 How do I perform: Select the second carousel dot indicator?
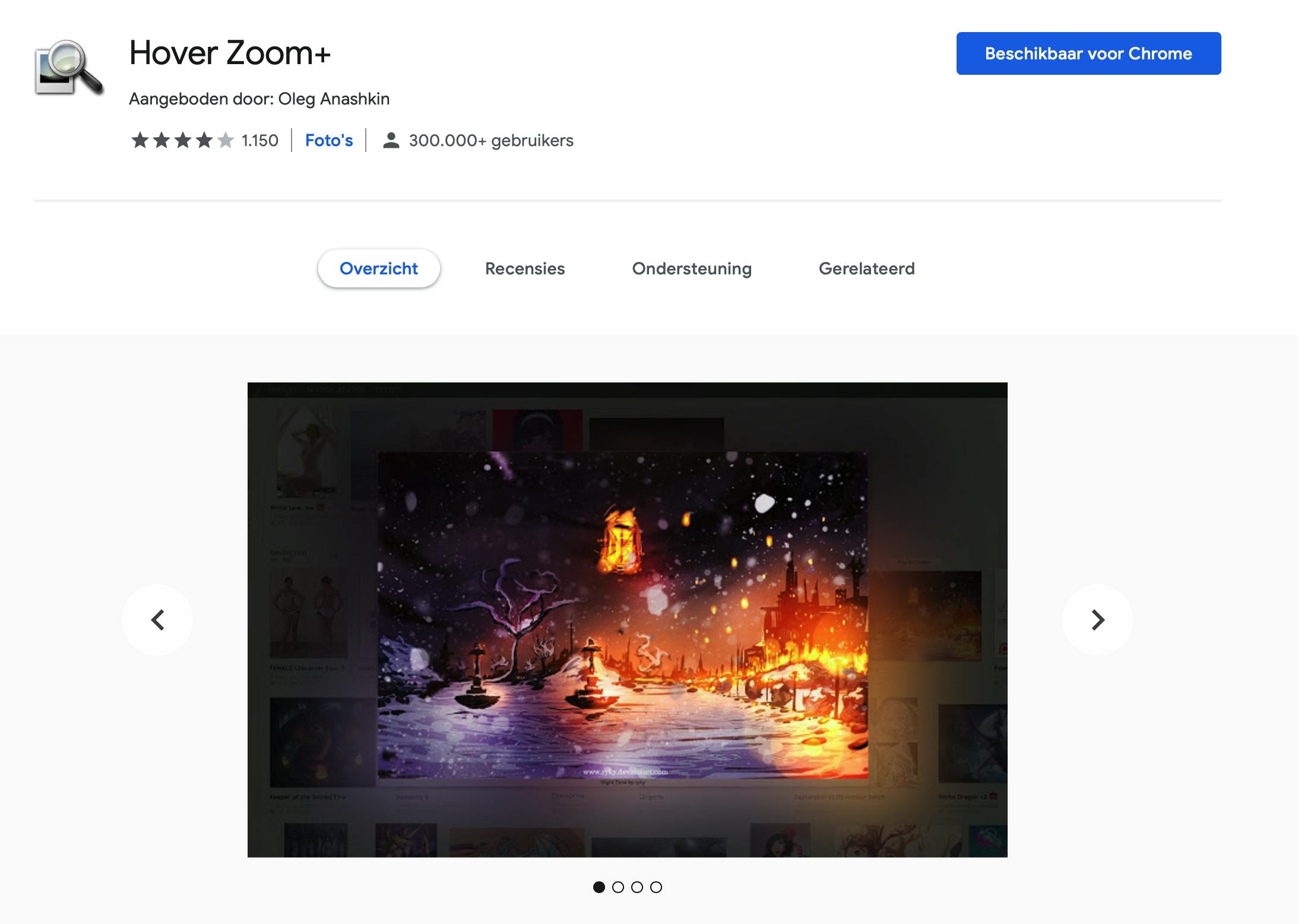coord(618,887)
